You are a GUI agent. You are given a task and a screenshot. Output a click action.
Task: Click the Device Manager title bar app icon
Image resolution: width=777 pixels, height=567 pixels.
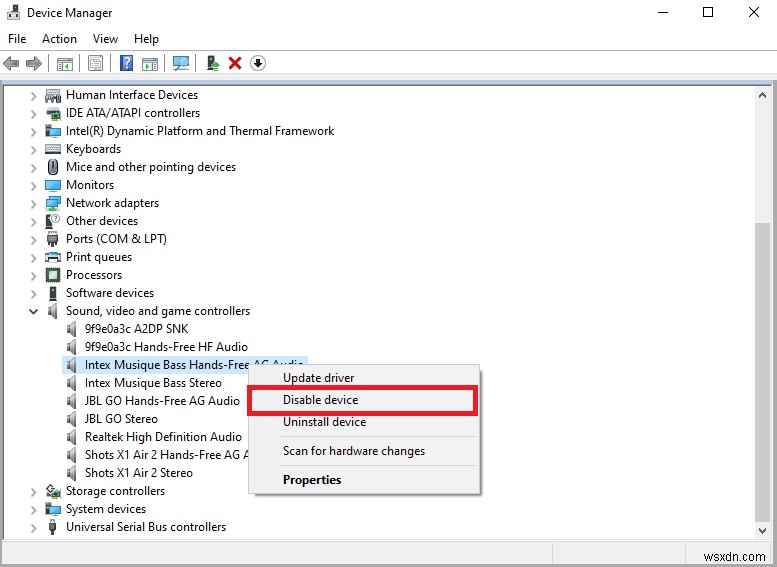point(14,13)
